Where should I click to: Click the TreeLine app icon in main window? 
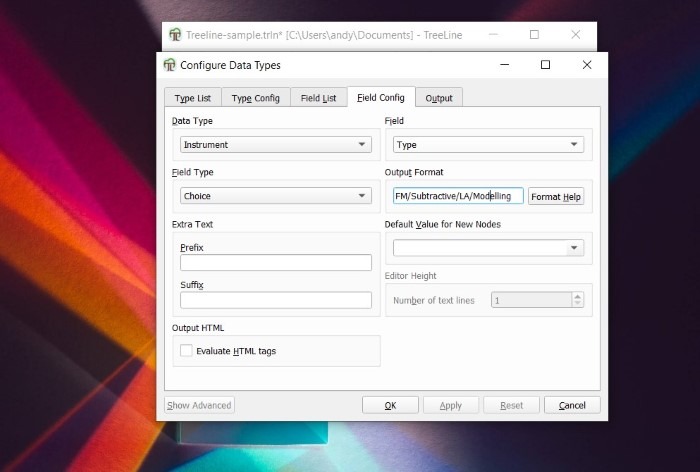tap(176, 35)
